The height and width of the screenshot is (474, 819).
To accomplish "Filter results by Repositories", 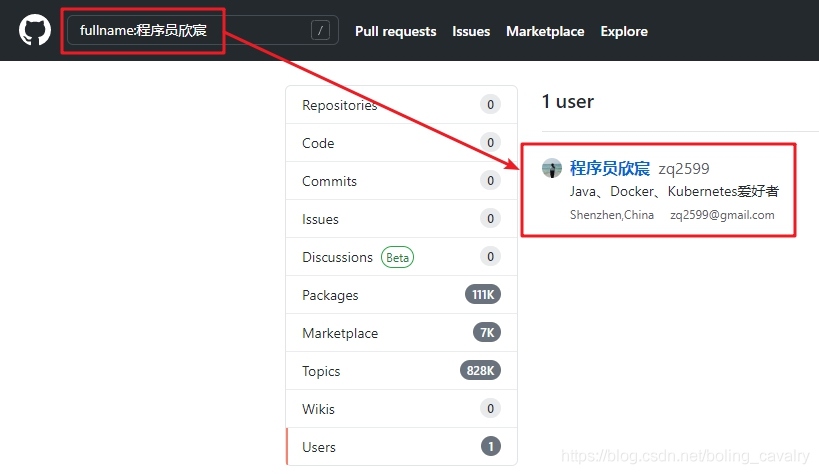I will pos(401,105).
